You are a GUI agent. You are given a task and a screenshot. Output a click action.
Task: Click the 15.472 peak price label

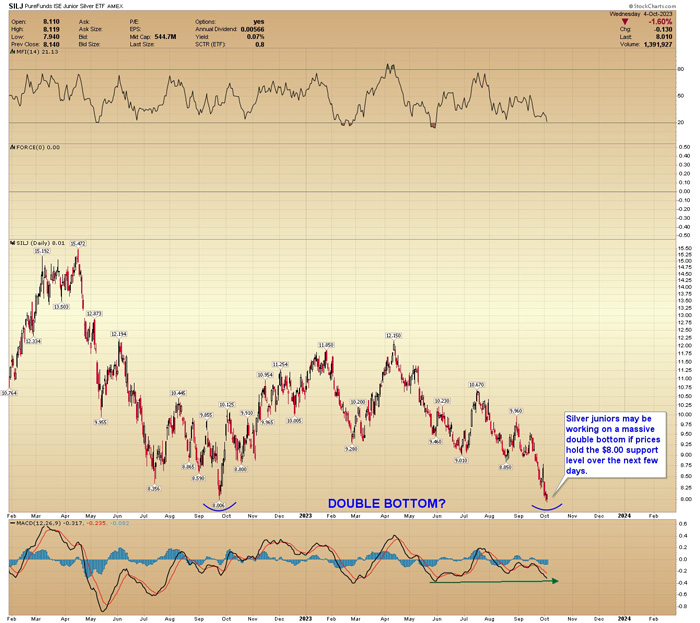(78, 244)
